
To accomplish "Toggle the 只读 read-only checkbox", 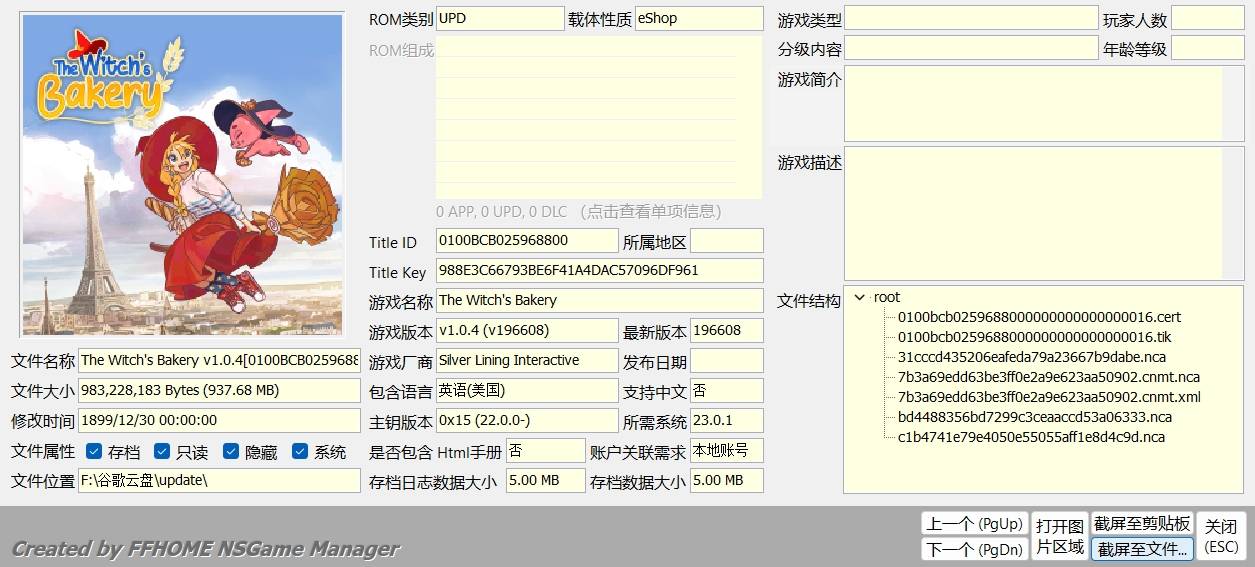I will tap(162, 452).
